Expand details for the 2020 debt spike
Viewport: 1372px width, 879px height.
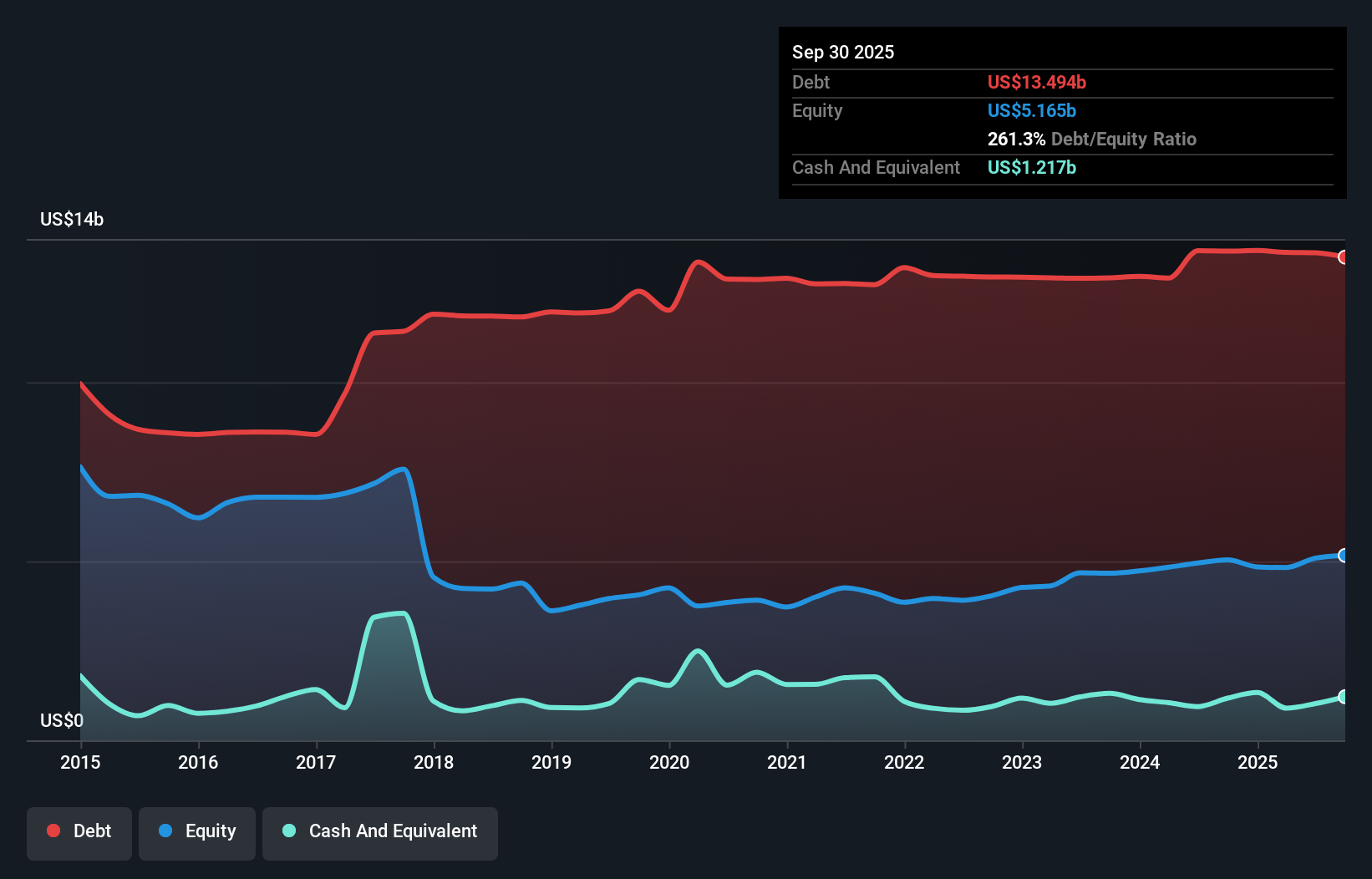[699, 263]
